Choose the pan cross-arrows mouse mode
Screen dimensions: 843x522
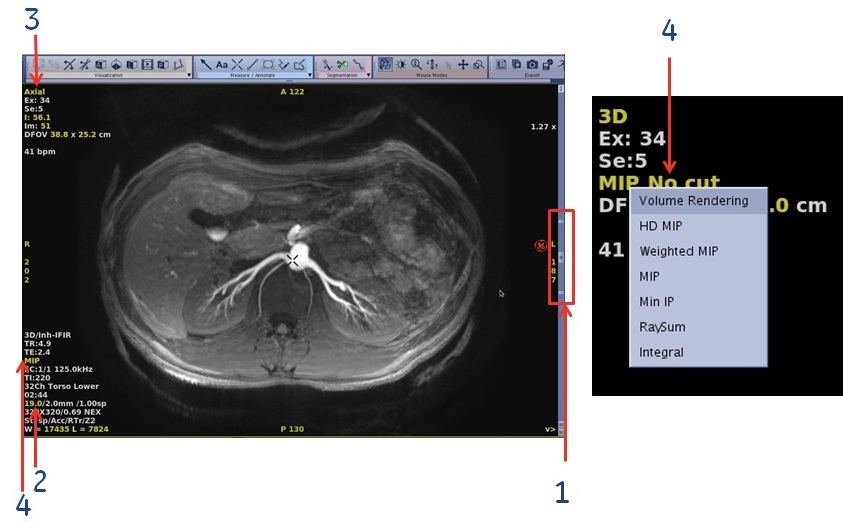click(463, 64)
